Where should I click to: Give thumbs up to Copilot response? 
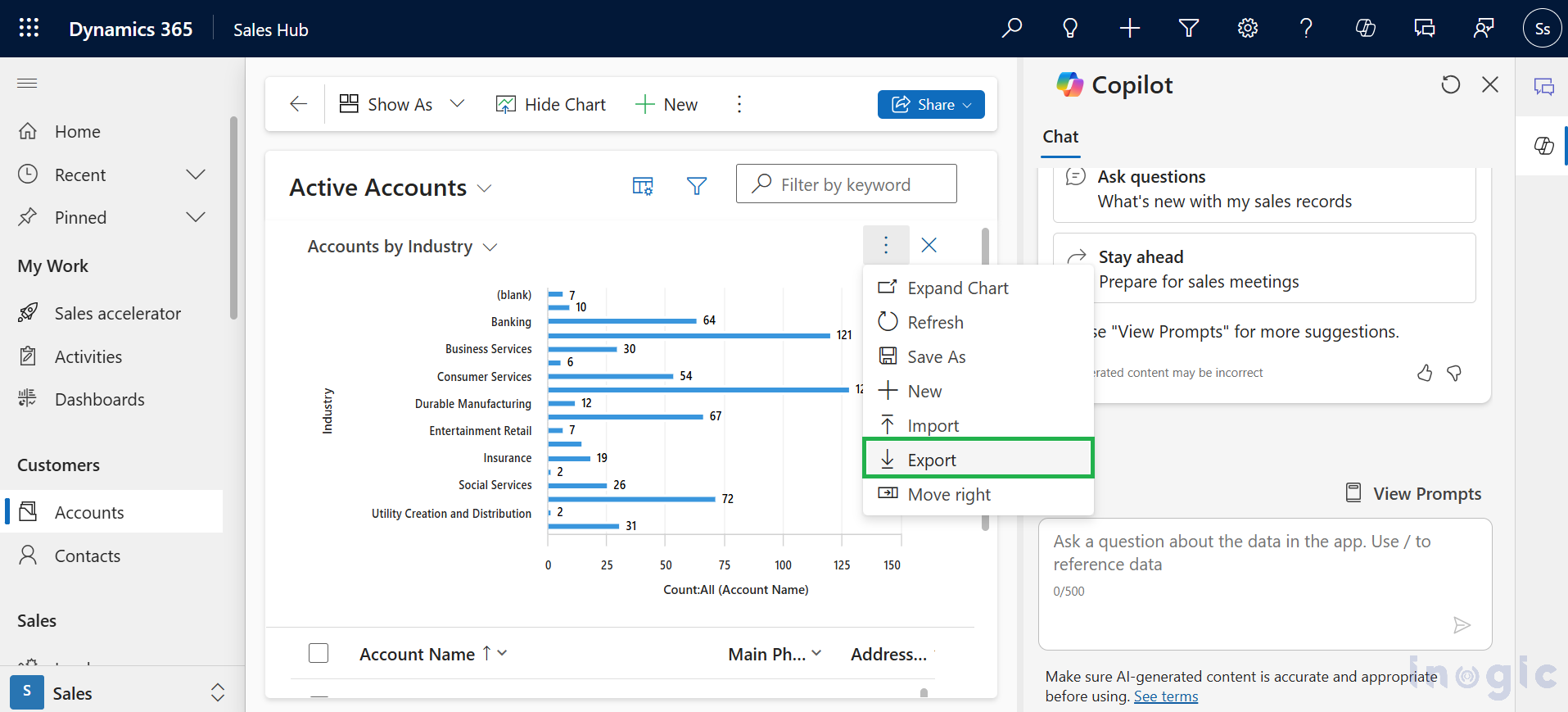(x=1425, y=374)
